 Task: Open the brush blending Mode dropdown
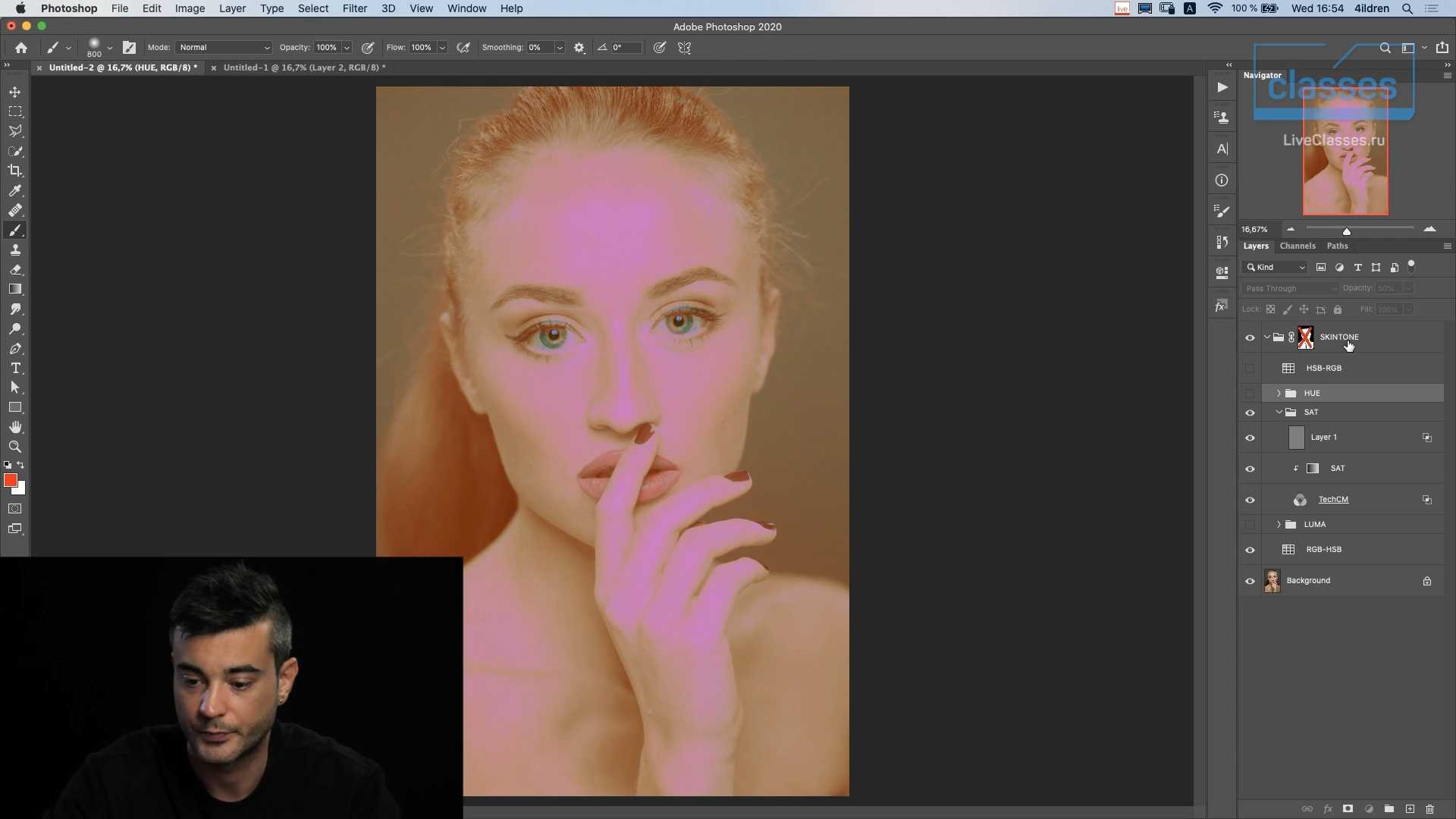coord(224,48)
